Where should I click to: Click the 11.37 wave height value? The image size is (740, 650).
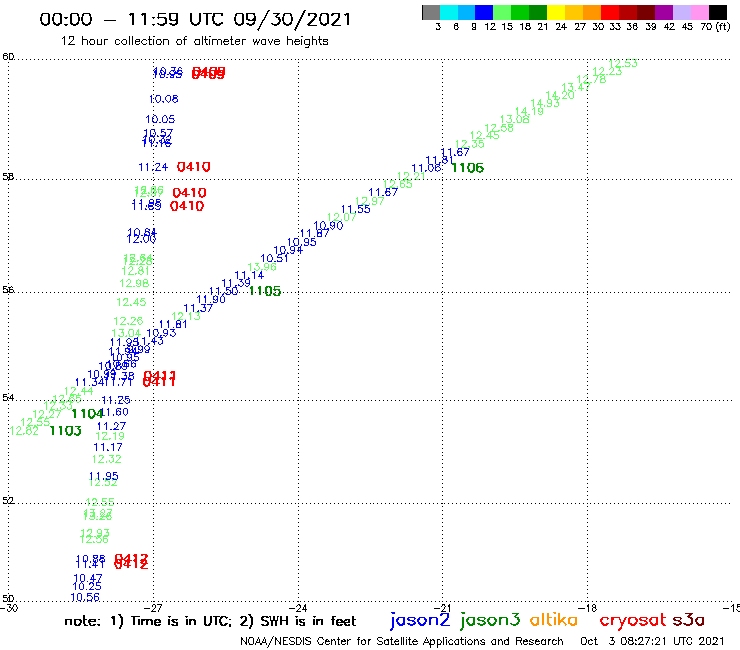pyautogui.click(x=198, y=308)
